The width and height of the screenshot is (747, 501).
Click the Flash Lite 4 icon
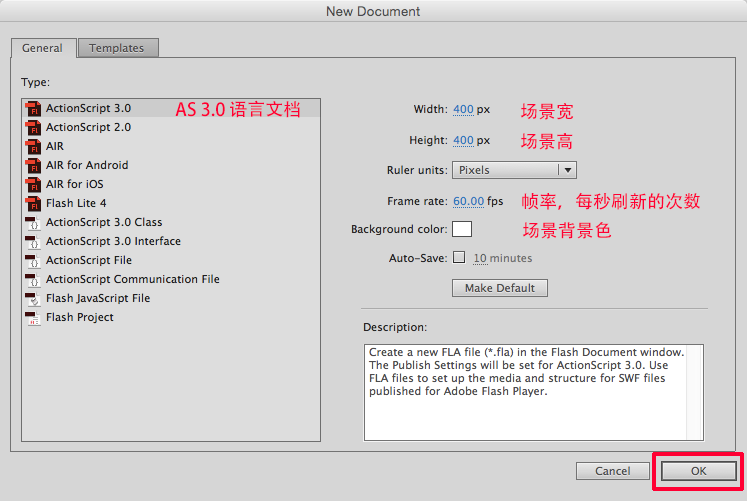pyautogui.click(x=33, y=203)
